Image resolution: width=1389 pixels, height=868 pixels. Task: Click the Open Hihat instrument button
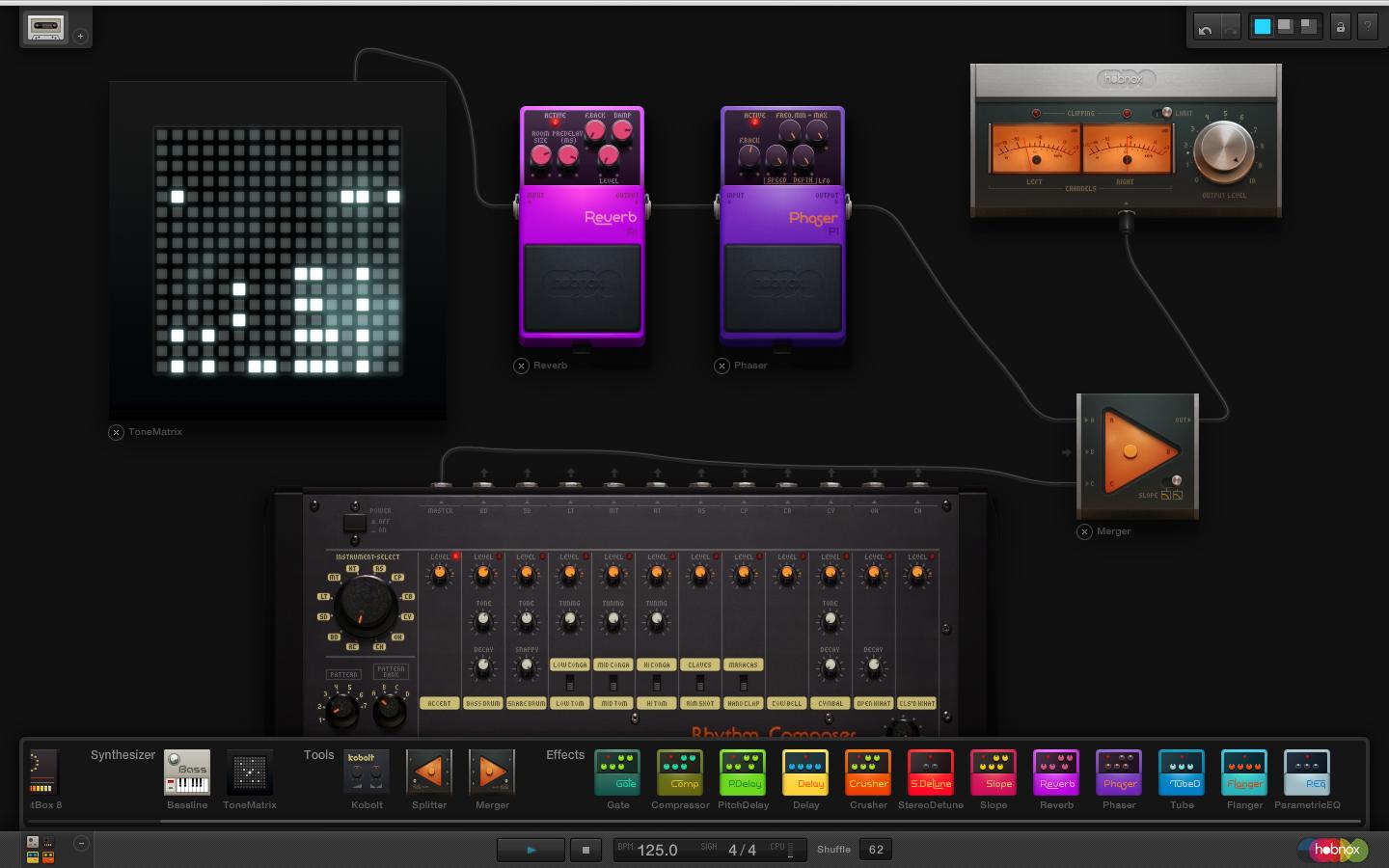[874, 704]
